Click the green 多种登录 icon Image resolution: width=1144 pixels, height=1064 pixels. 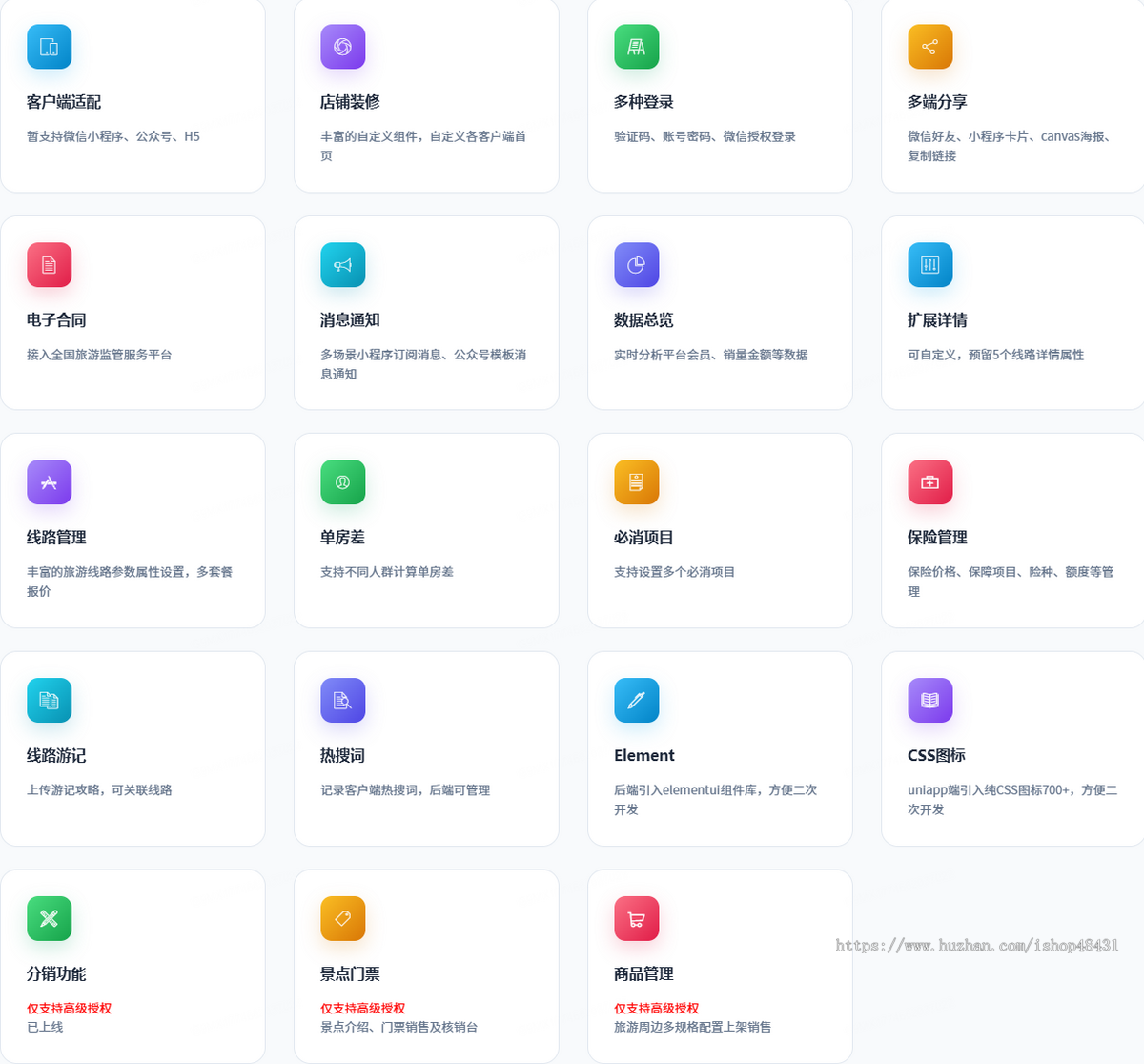click(x=637, y=47)
